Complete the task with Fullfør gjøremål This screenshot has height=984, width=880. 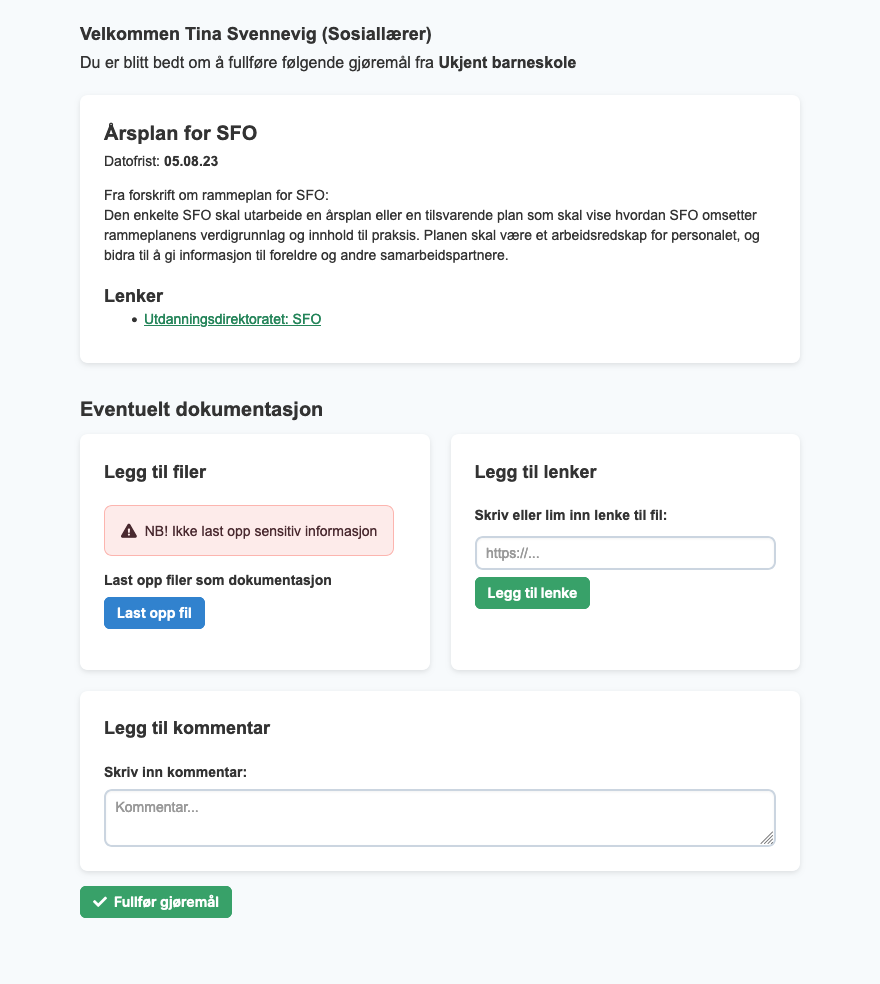click(x=156, y=902)
